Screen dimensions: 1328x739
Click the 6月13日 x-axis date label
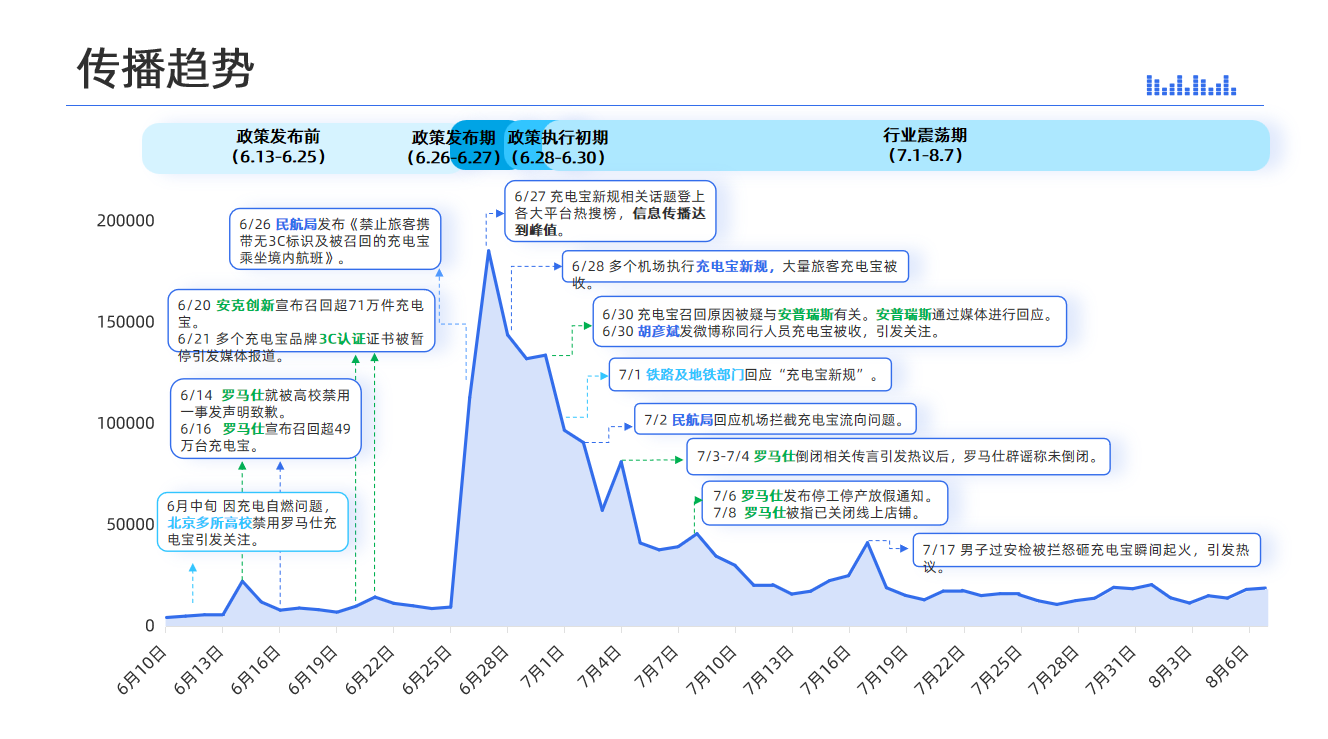click(x=198, y=670)
